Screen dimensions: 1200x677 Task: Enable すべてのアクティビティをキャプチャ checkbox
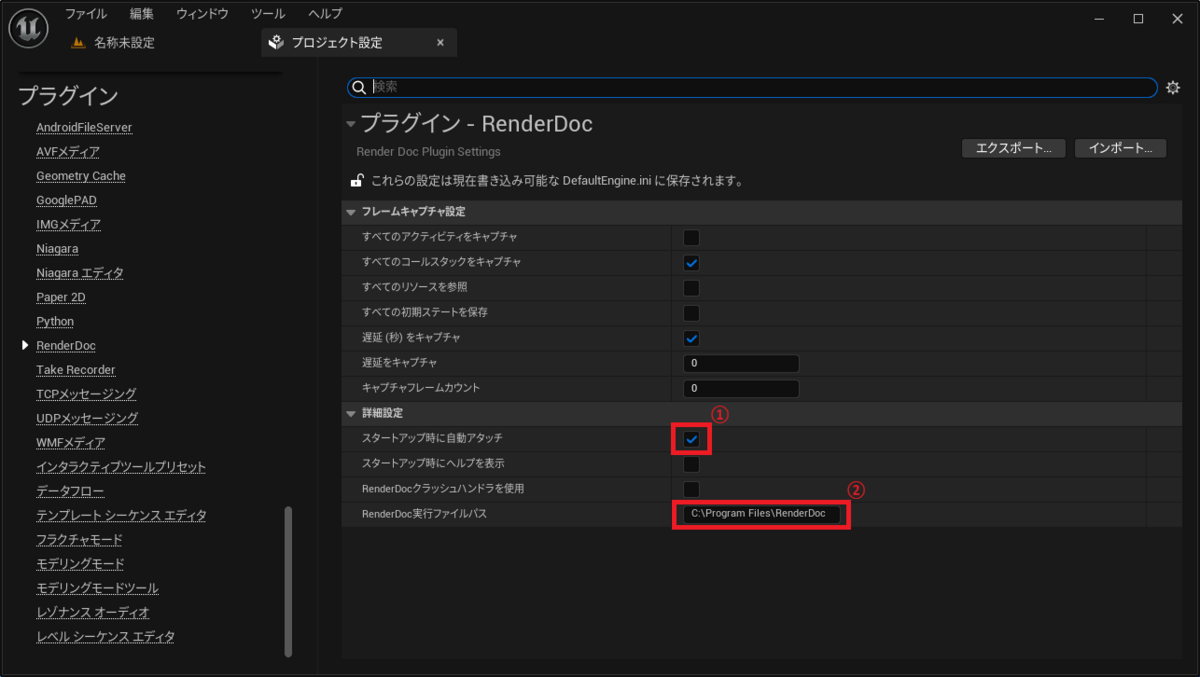[690, 237]
